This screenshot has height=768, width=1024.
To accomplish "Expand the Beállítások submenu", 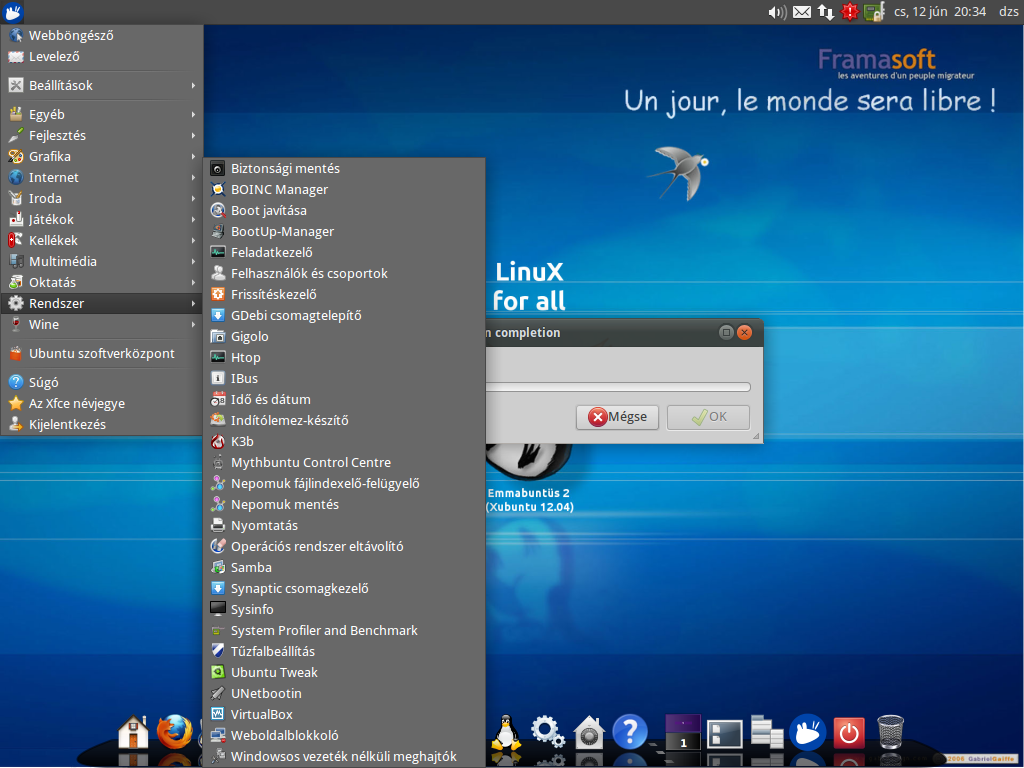I will point(102,85).
